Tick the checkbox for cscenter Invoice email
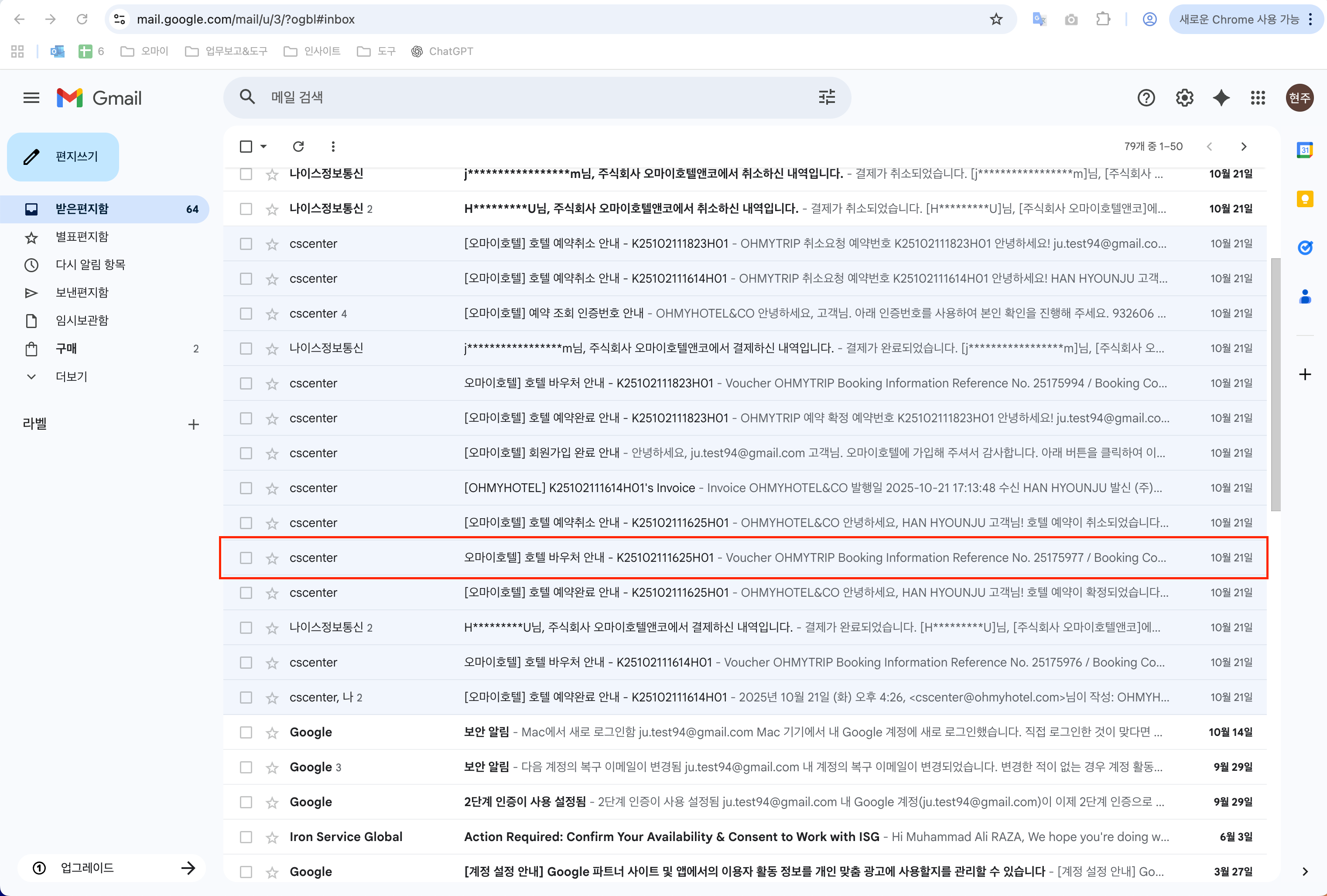This screenshot has height=896, width=1327. [246, 488]
